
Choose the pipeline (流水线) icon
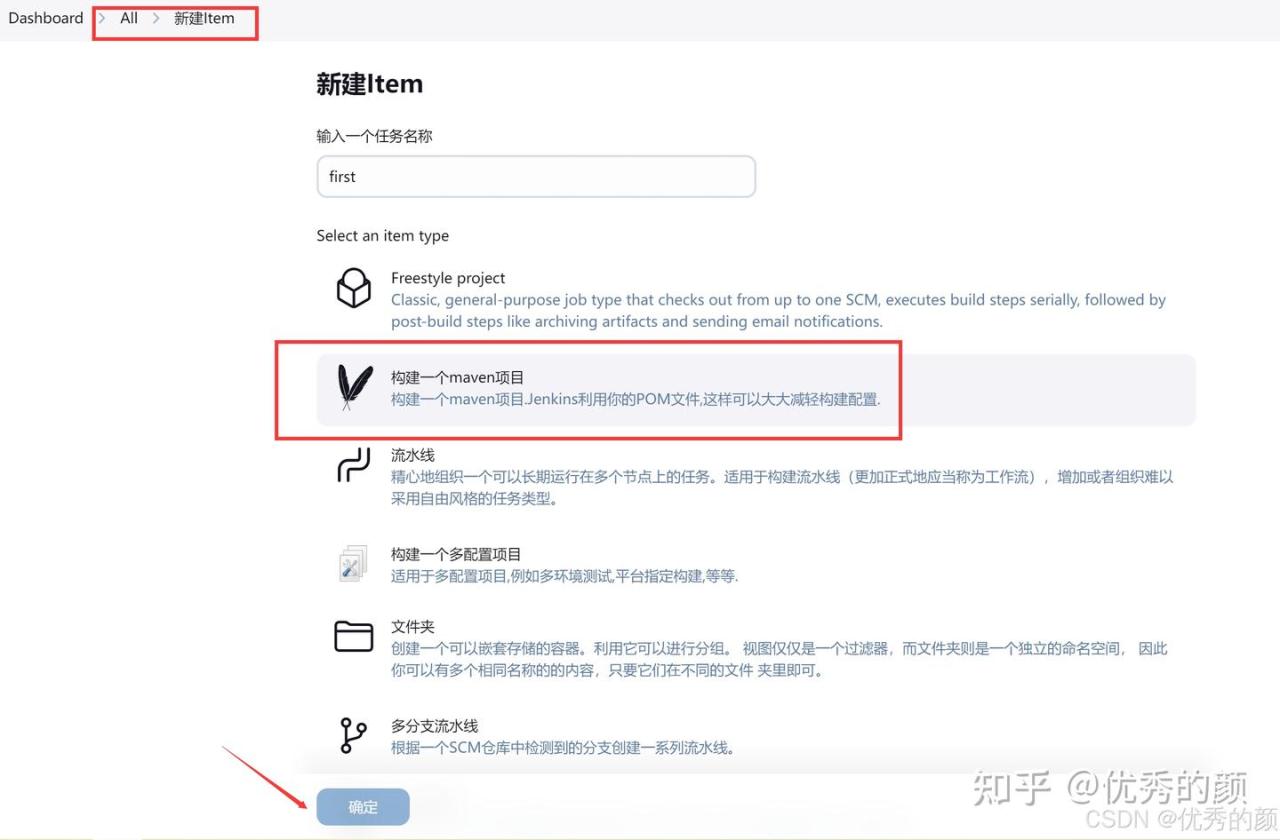(354, 465)
